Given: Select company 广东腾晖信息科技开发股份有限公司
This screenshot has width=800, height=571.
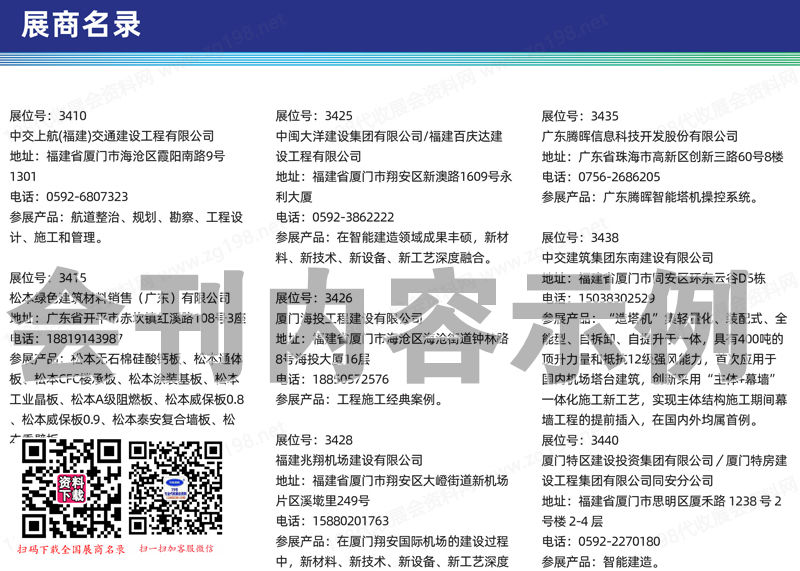Looking at the screenshot, I should [x=640, y=136].
